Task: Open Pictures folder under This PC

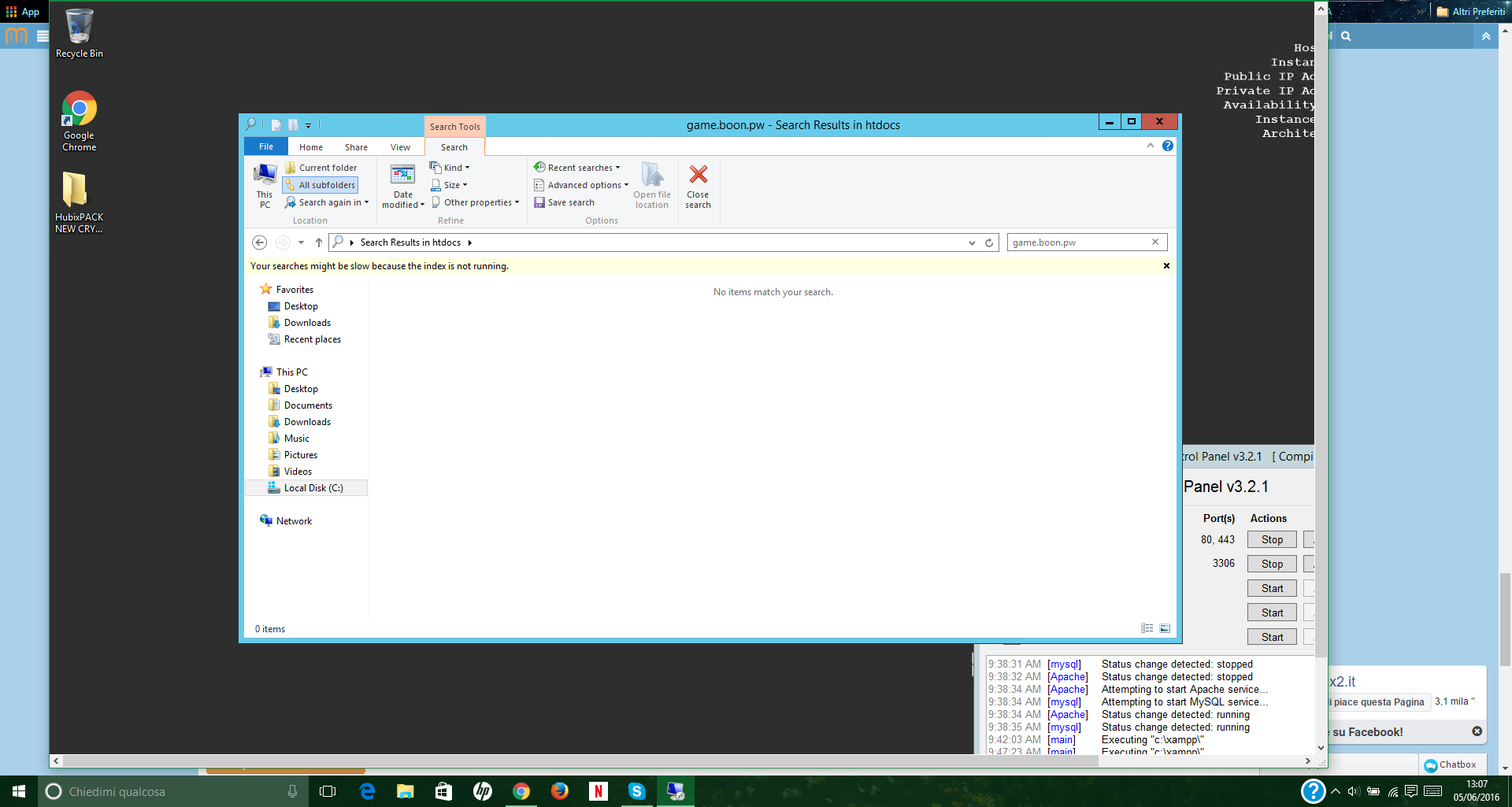Action: [300, 455]
